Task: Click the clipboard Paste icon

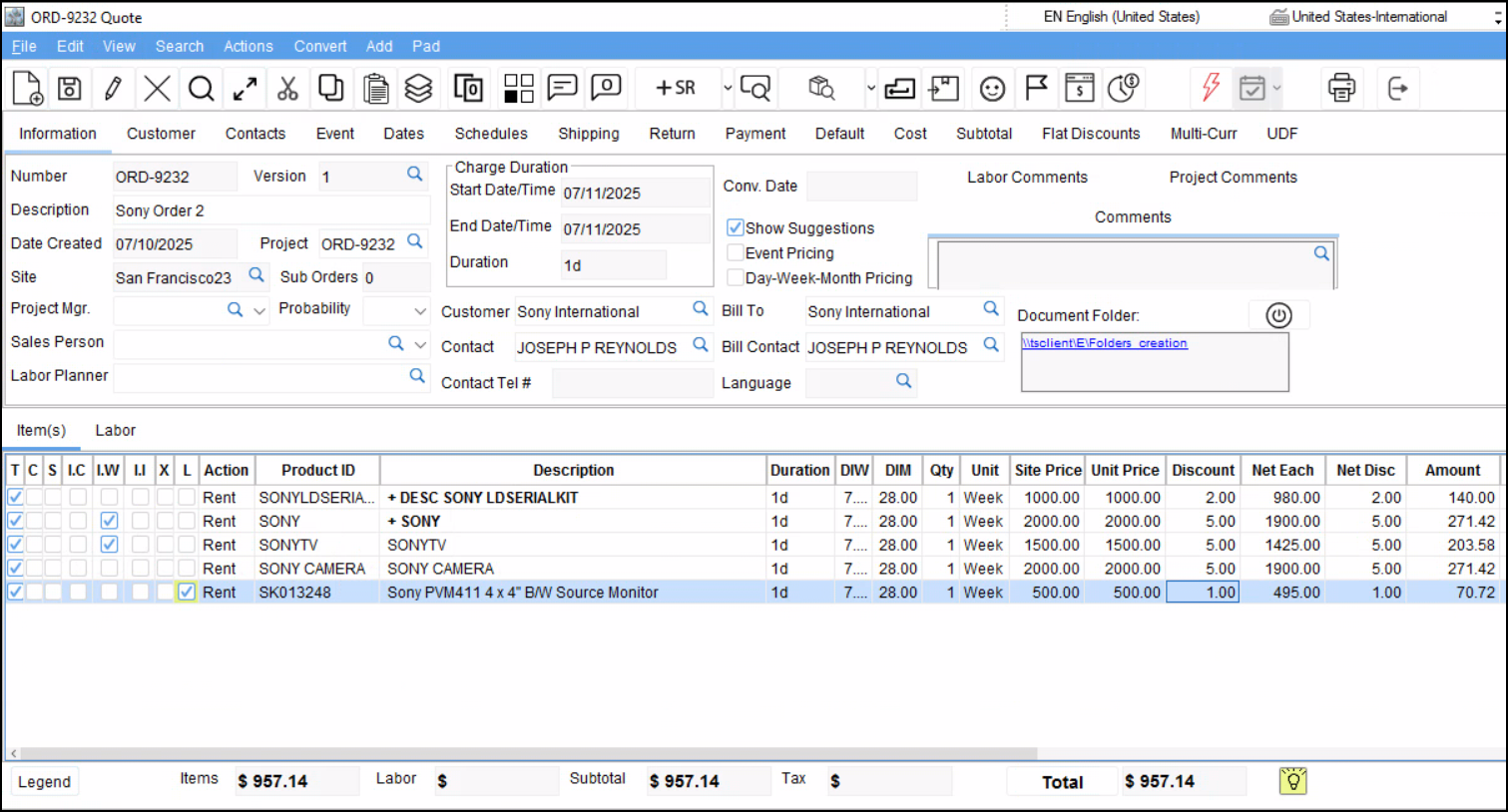Action: (375, 89)
